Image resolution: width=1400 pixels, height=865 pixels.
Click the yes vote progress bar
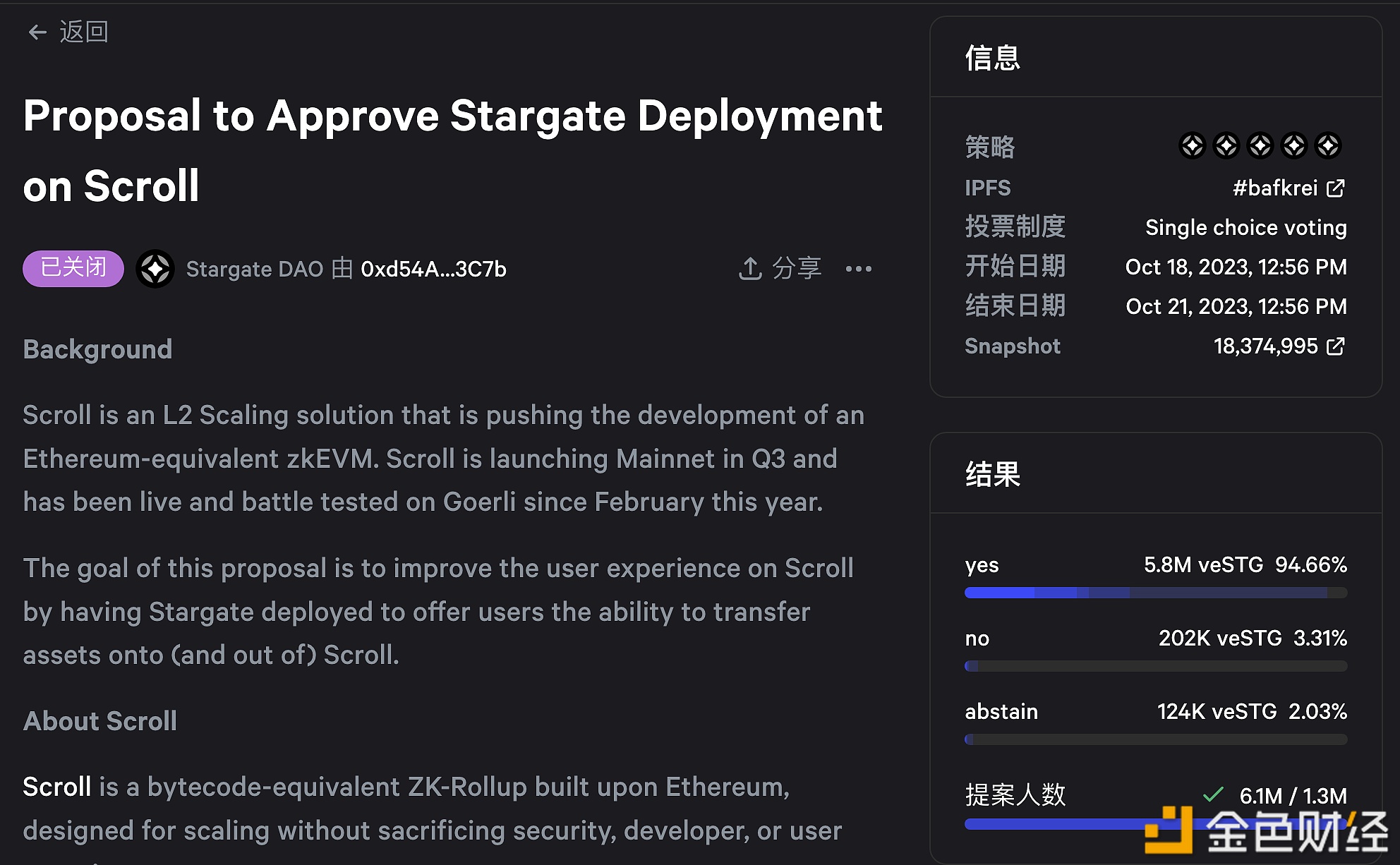pyautogui.click(x=1155, y=593)
